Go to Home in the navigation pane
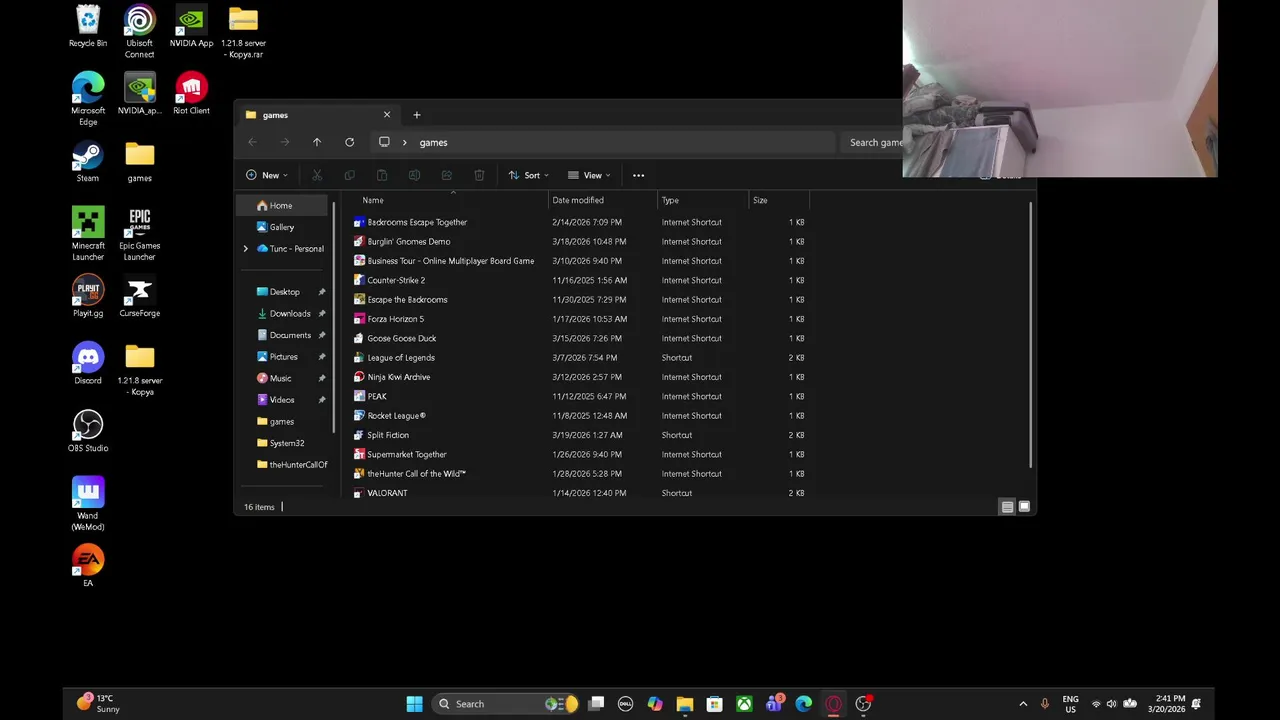 (x=283, y=206)
